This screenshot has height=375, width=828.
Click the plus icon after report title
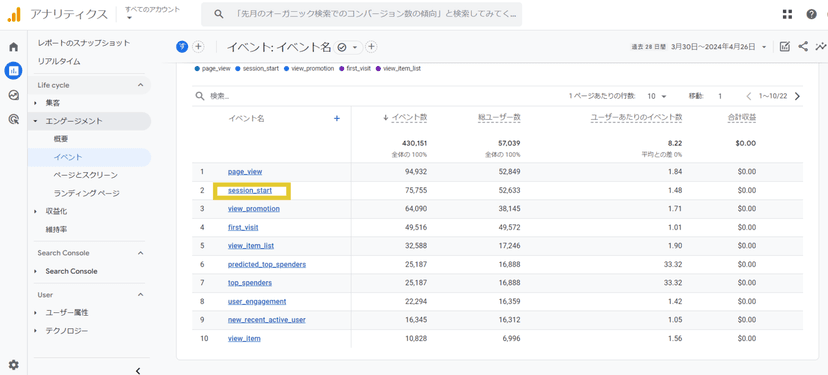pos(372,47)
